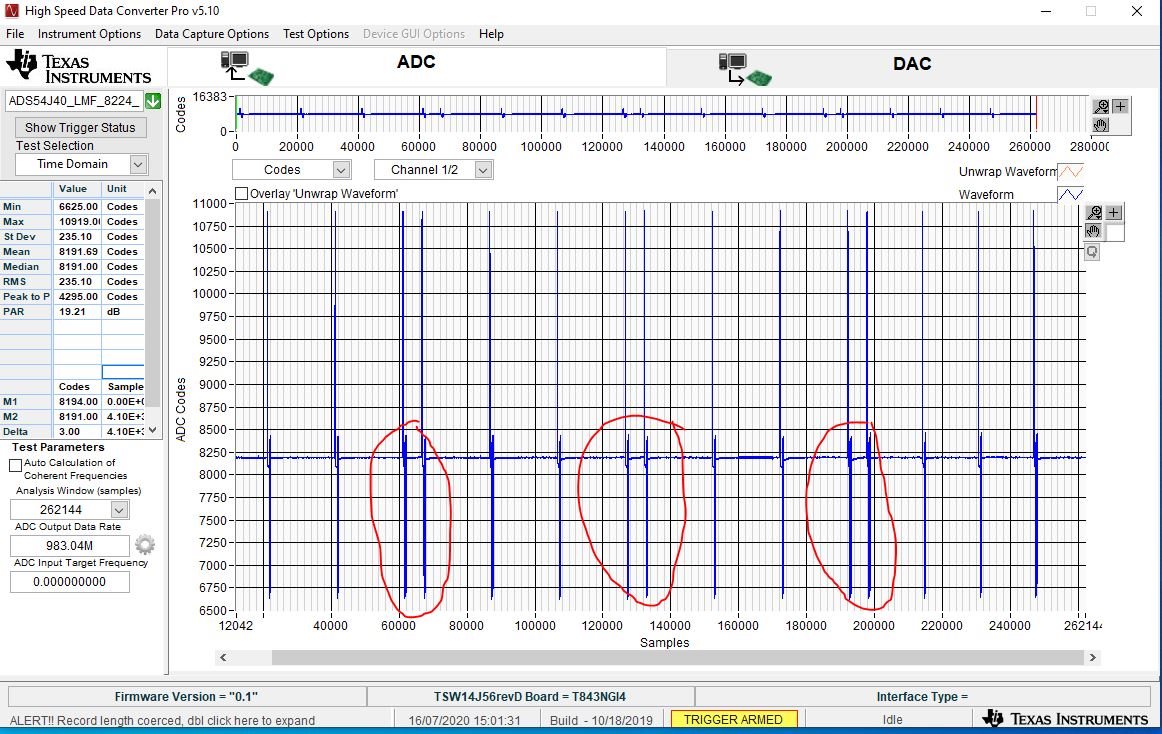Click the Idle status indicator
Viewport: 1162px width, 734px height.
(892, 720)
